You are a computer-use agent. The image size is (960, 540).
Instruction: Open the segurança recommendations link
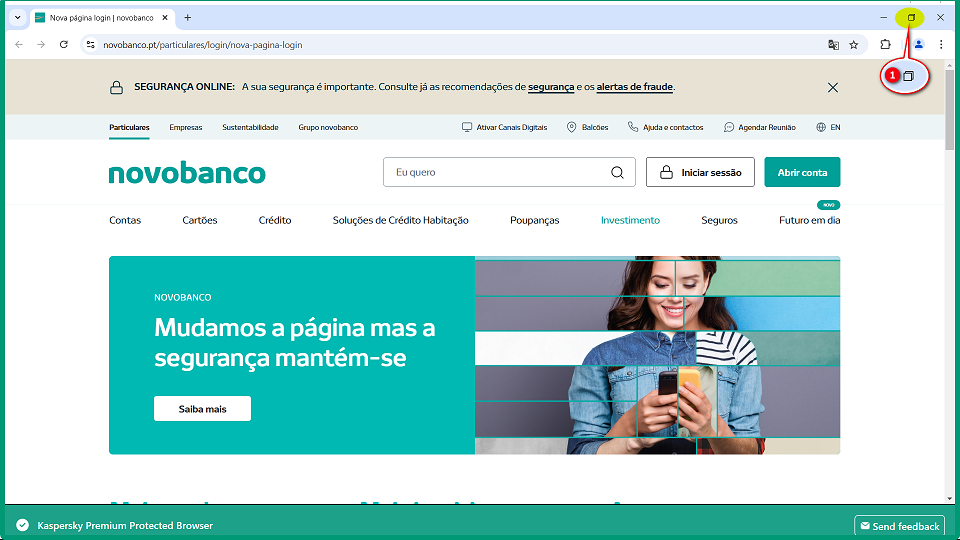(551, 87)
